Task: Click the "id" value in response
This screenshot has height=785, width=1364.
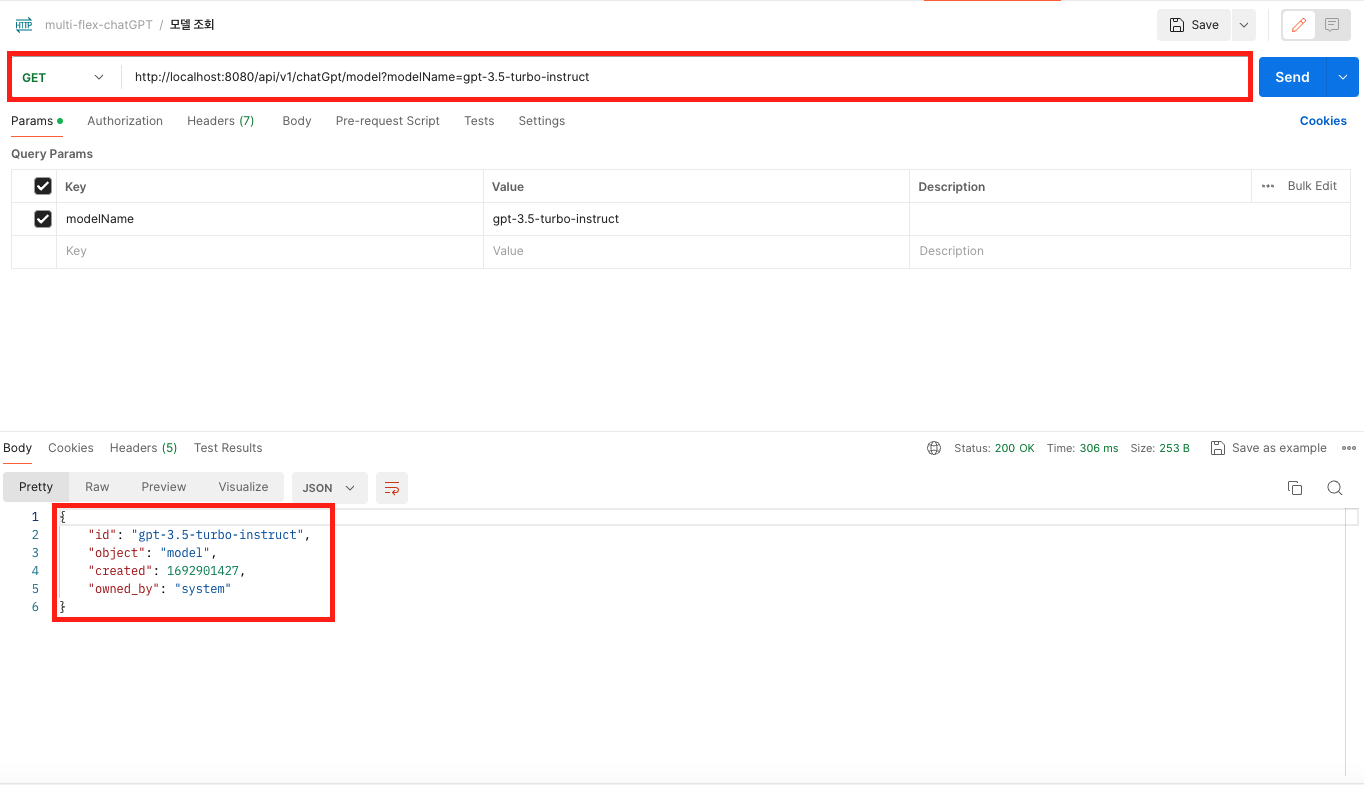Action: (217, 535)
